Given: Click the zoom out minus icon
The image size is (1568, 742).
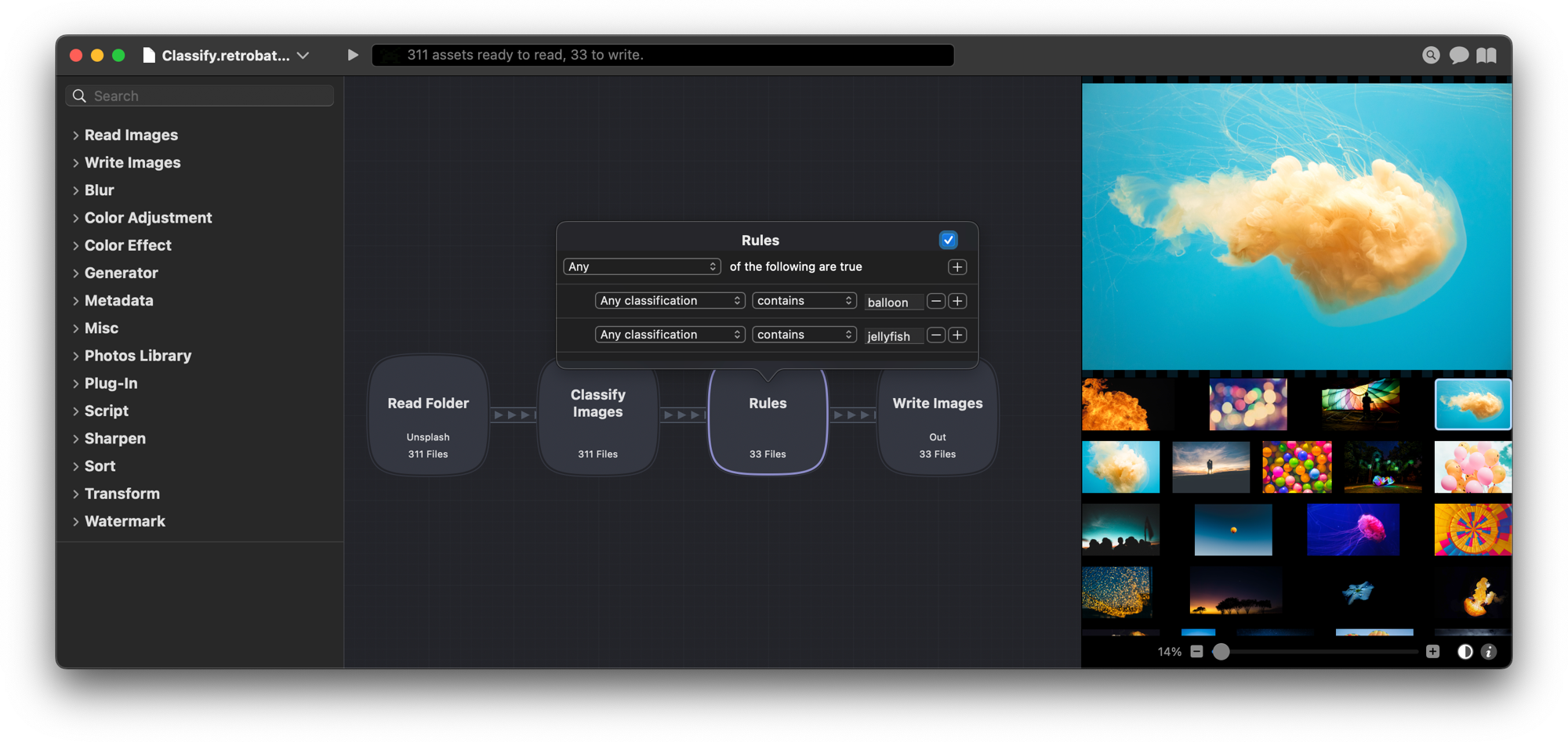Looking at the screenshot, I should tap(1196, 652).
